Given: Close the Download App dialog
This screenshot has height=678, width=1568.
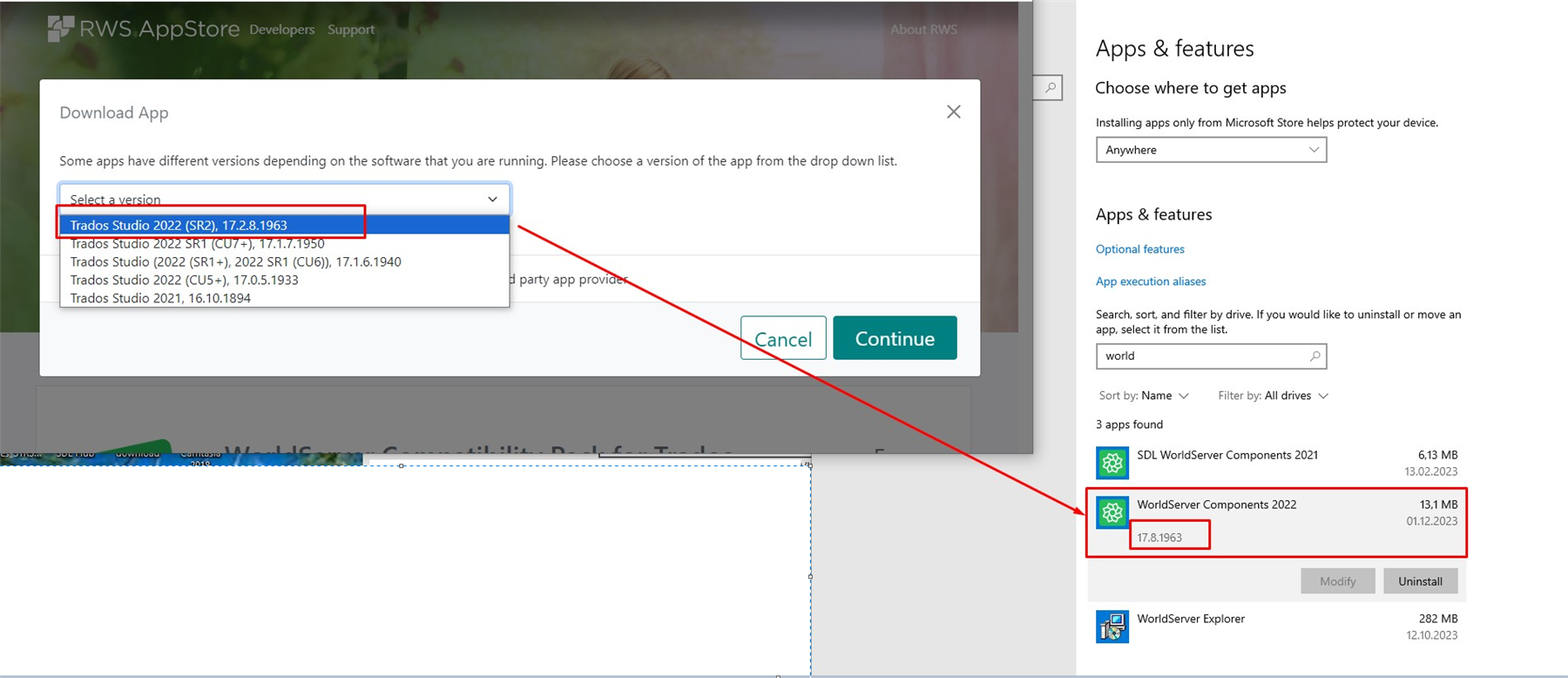Looking at the screenshot, I should pos(954,112).
